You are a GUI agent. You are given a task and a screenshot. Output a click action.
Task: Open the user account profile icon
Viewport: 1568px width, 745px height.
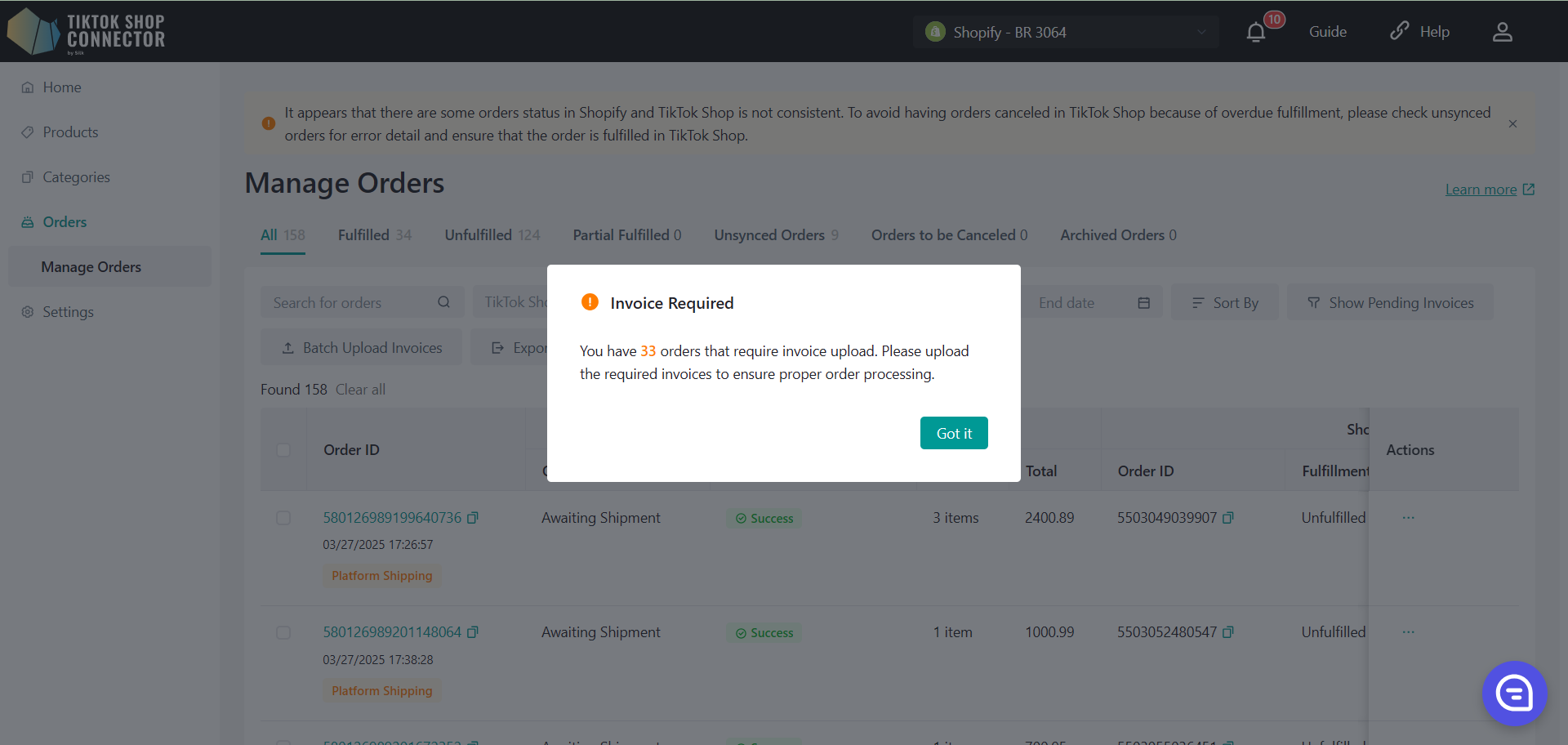(x=1502, y=32)
